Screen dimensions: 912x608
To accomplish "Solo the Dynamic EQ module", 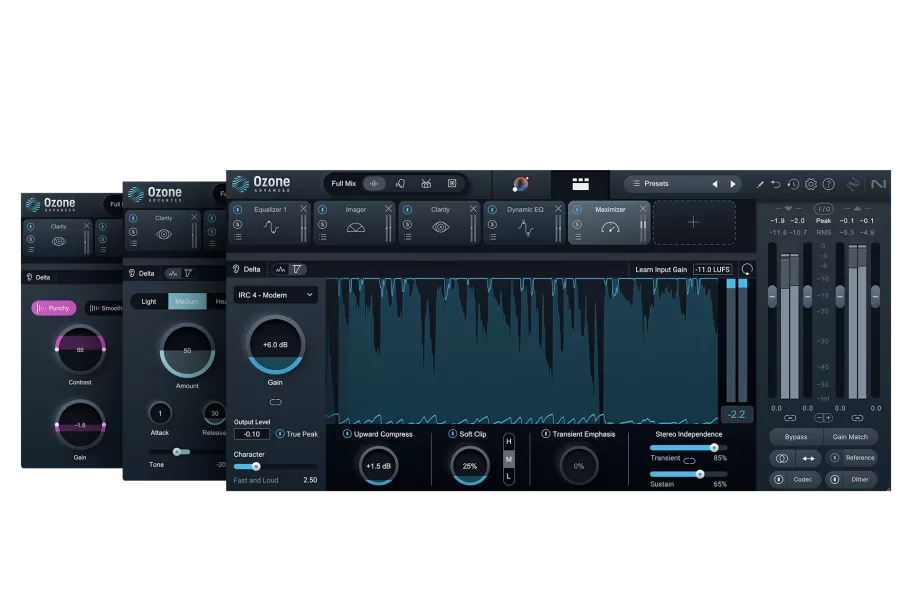I will (x=493, y=225).
